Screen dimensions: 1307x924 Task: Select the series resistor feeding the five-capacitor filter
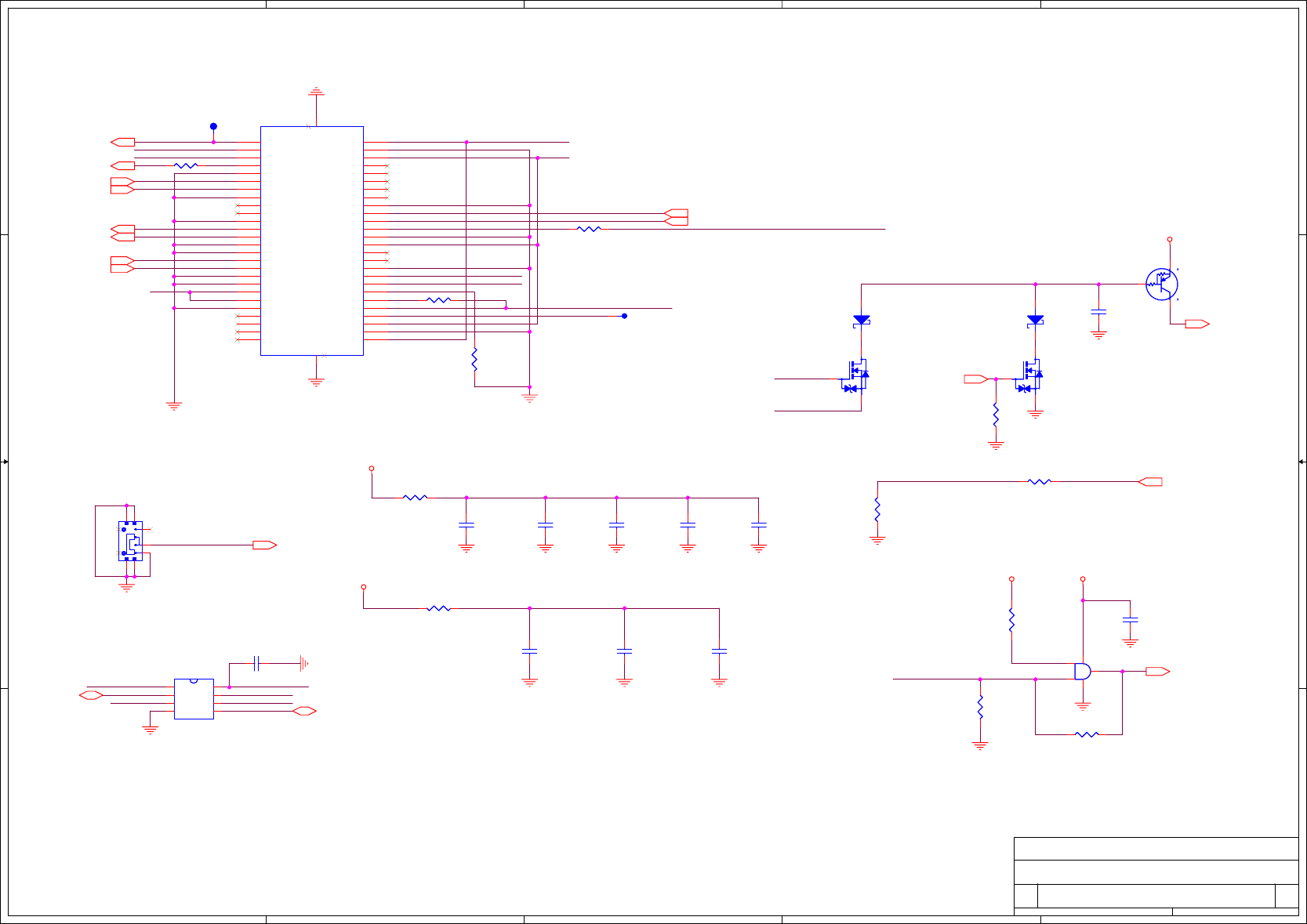point(415,498)
